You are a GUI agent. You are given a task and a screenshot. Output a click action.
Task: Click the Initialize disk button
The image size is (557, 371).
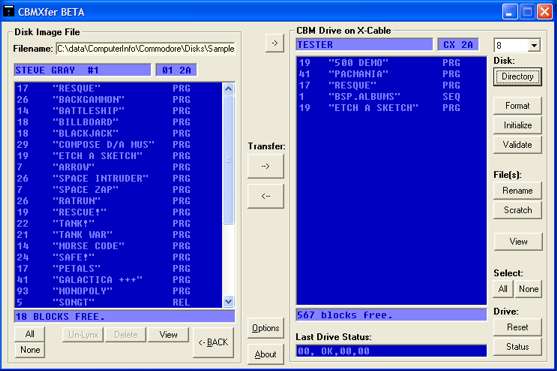517,125
